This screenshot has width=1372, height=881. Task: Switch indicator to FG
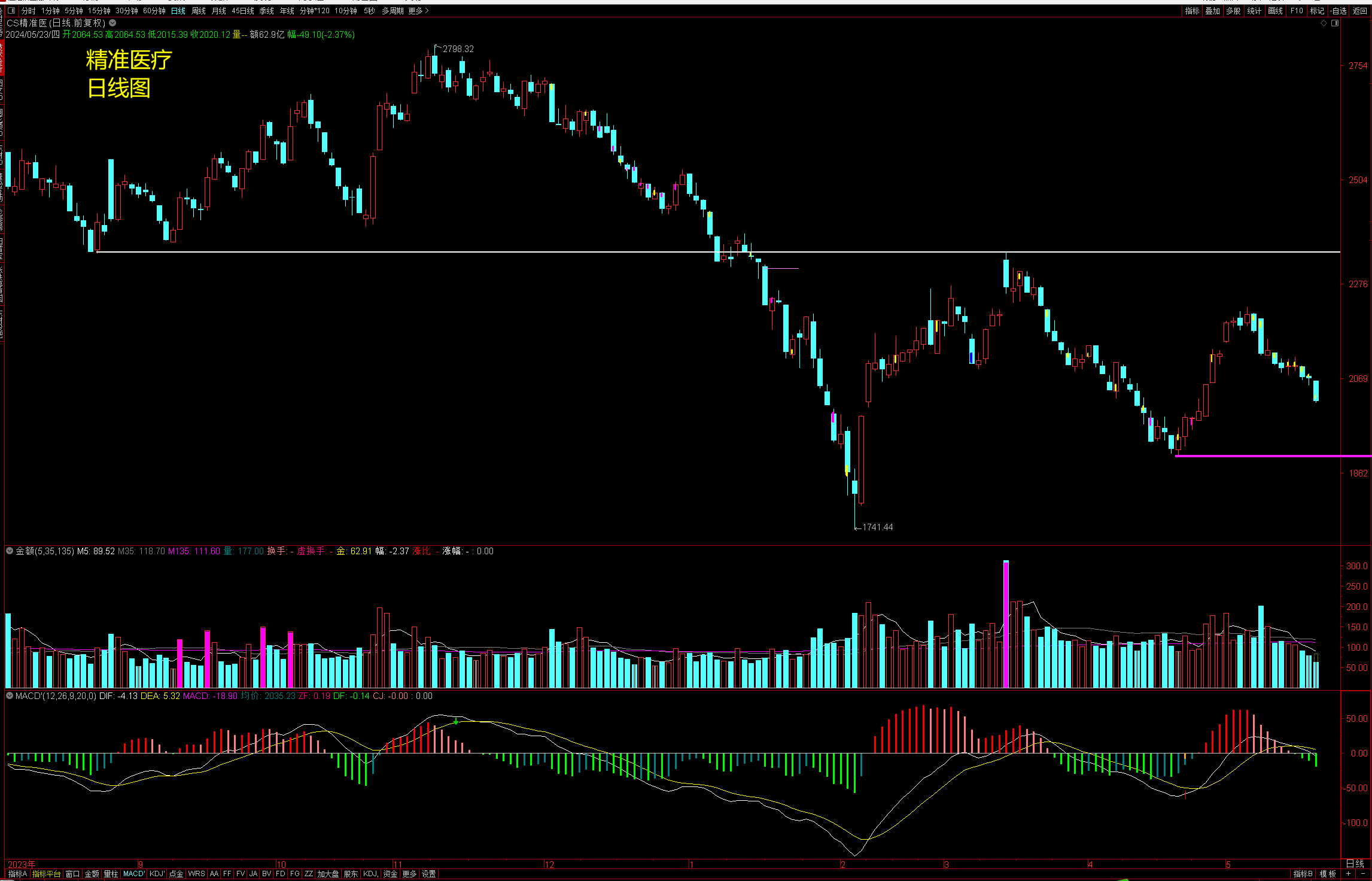(x=294, y=874)
